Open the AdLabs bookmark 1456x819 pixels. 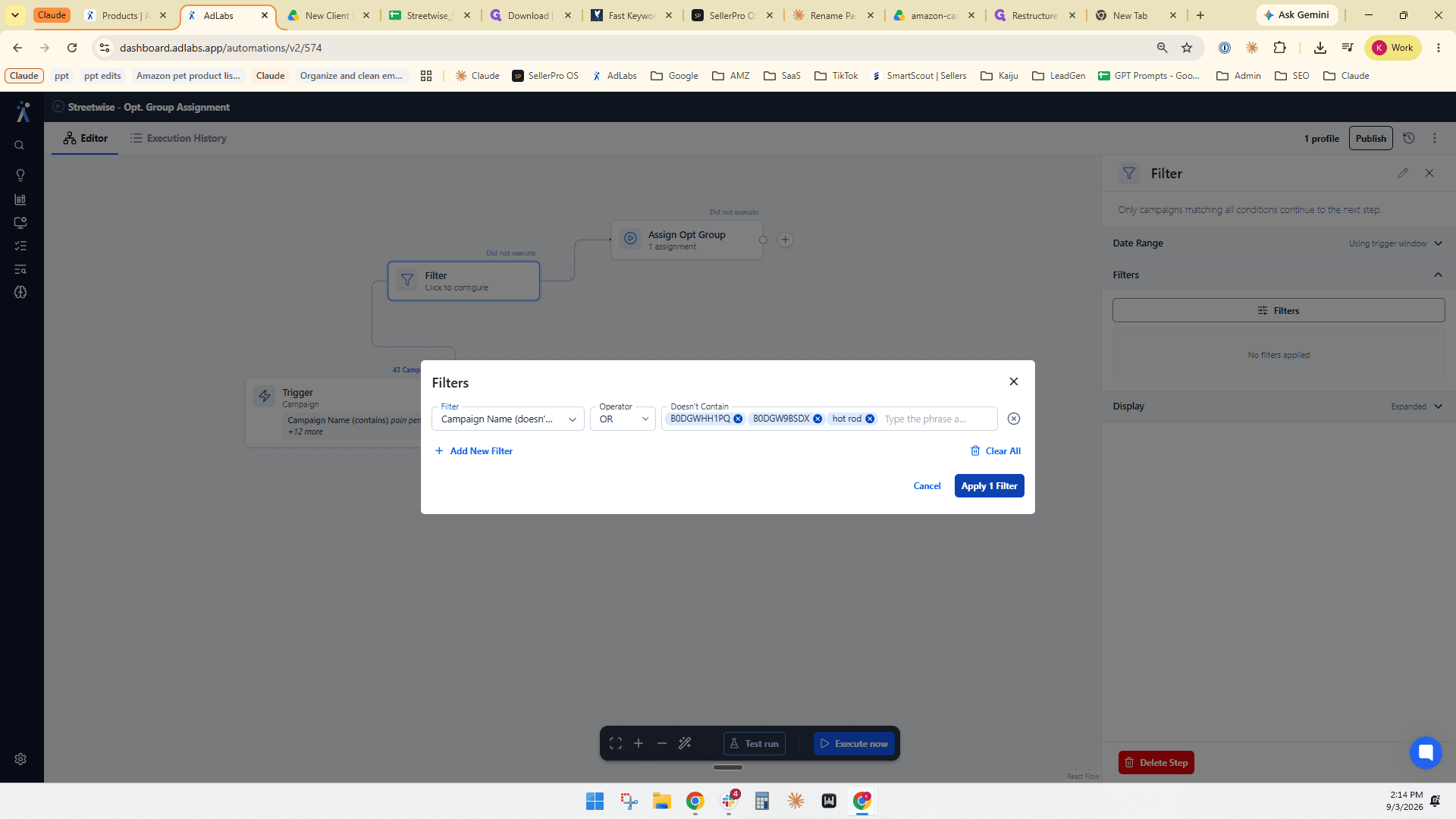[614, 76]
